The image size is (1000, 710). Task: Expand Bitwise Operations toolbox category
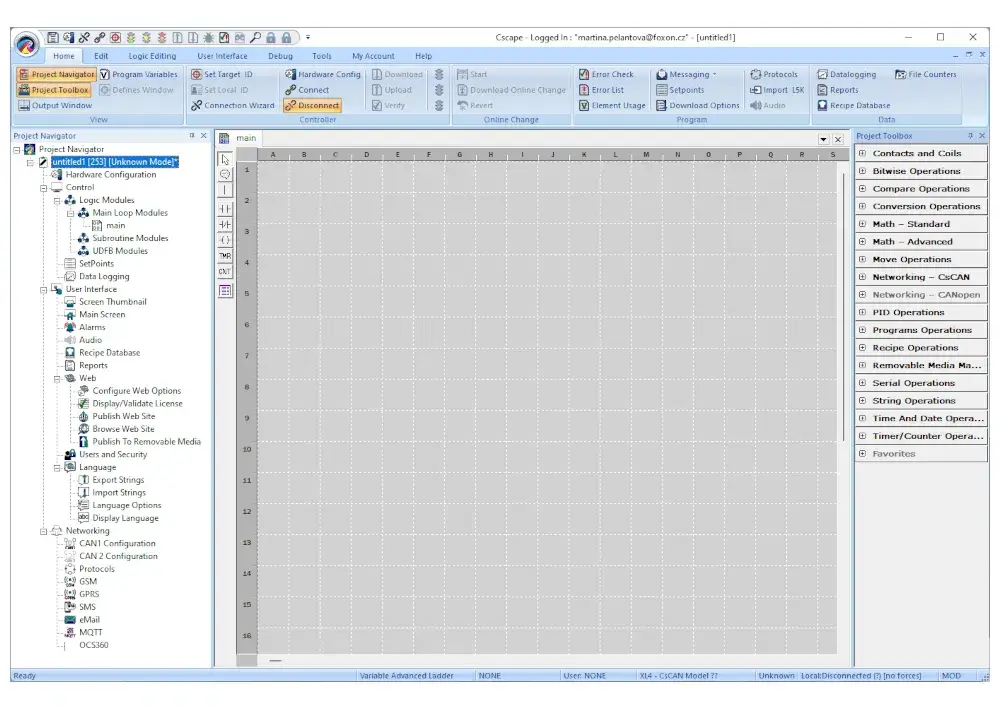point(862,171)
